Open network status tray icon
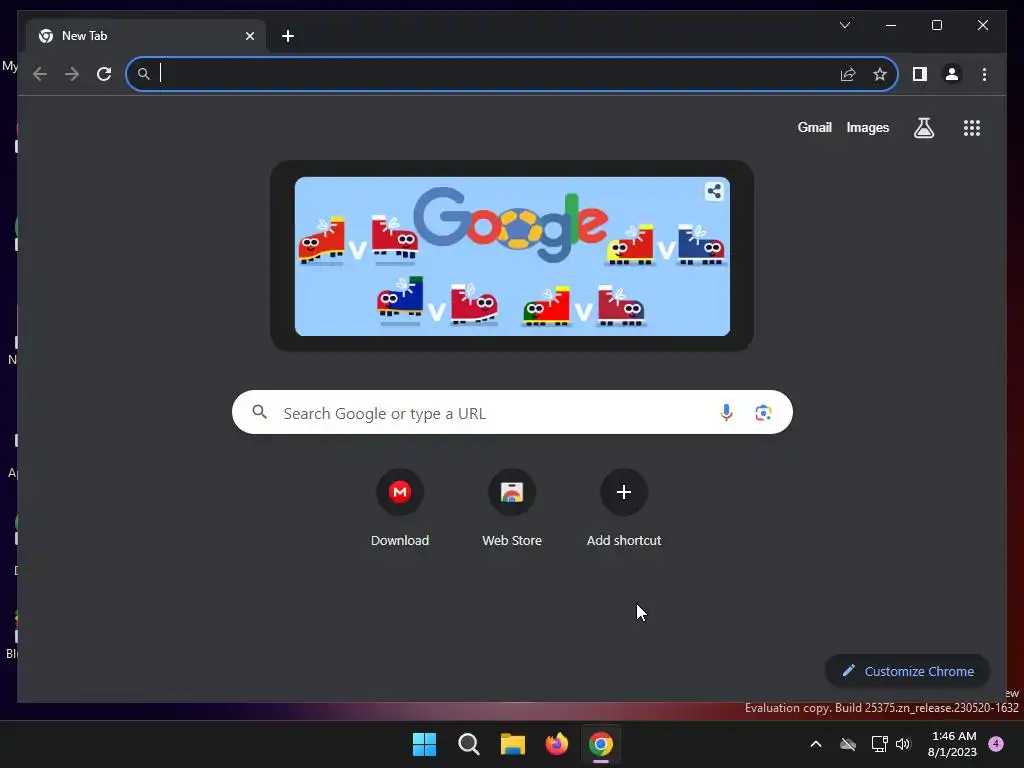Screen dimensions: 1024x768 pos(879,744)
